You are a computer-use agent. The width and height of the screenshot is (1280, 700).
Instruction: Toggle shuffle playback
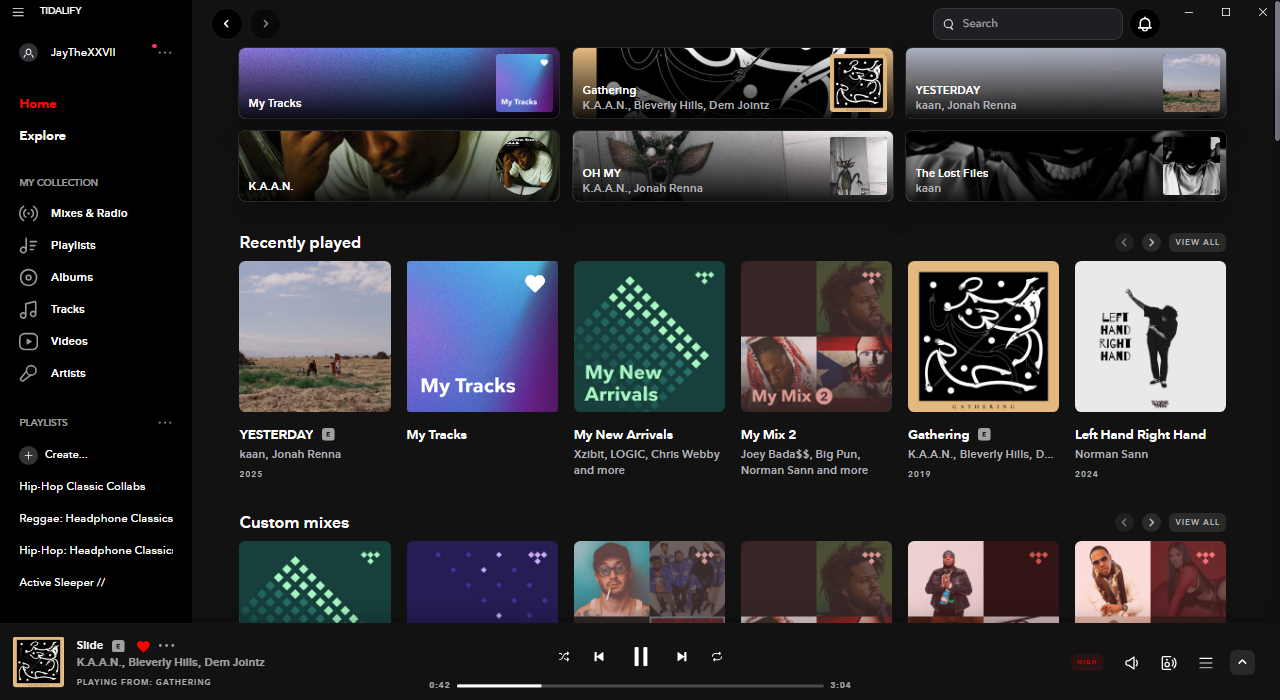pyautogui.click(x=564, y=657)
